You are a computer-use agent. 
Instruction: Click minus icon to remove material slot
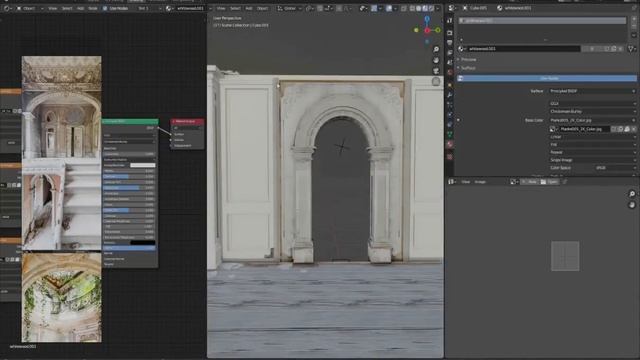[x=634, y=27]
